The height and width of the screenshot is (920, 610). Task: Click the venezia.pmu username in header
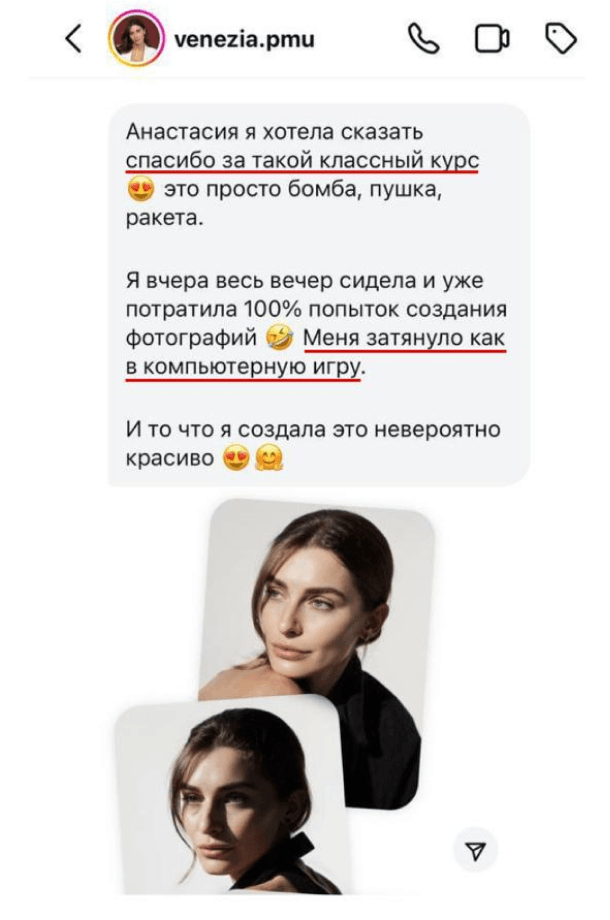[245, 40]
